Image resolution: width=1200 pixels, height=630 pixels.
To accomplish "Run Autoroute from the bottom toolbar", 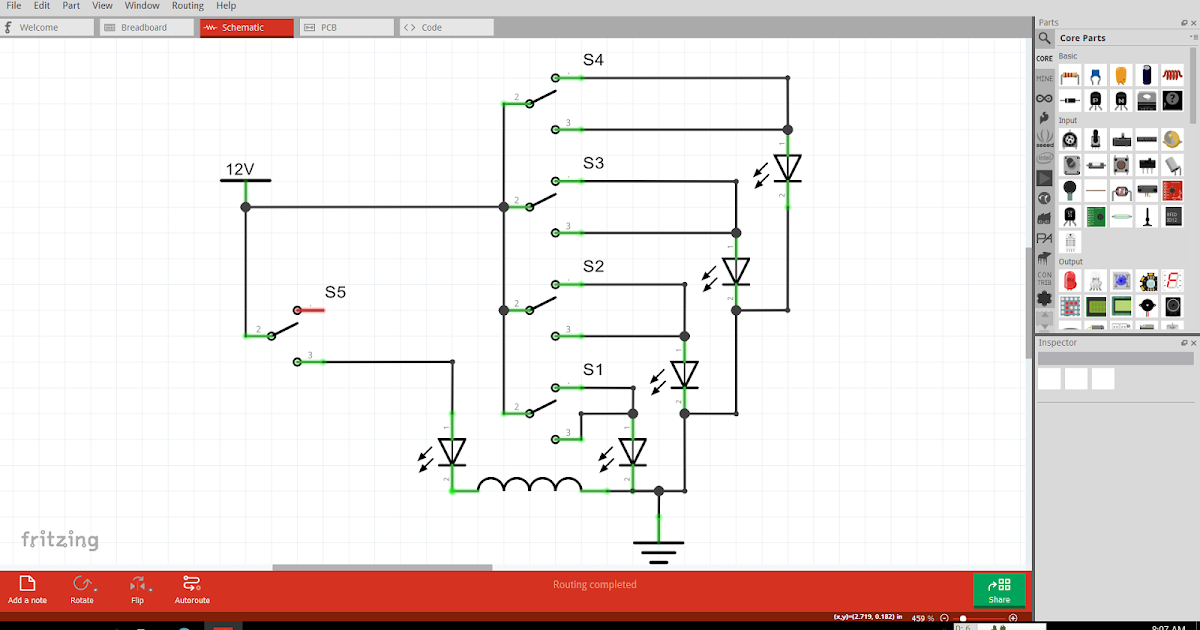I will point(192,585).
